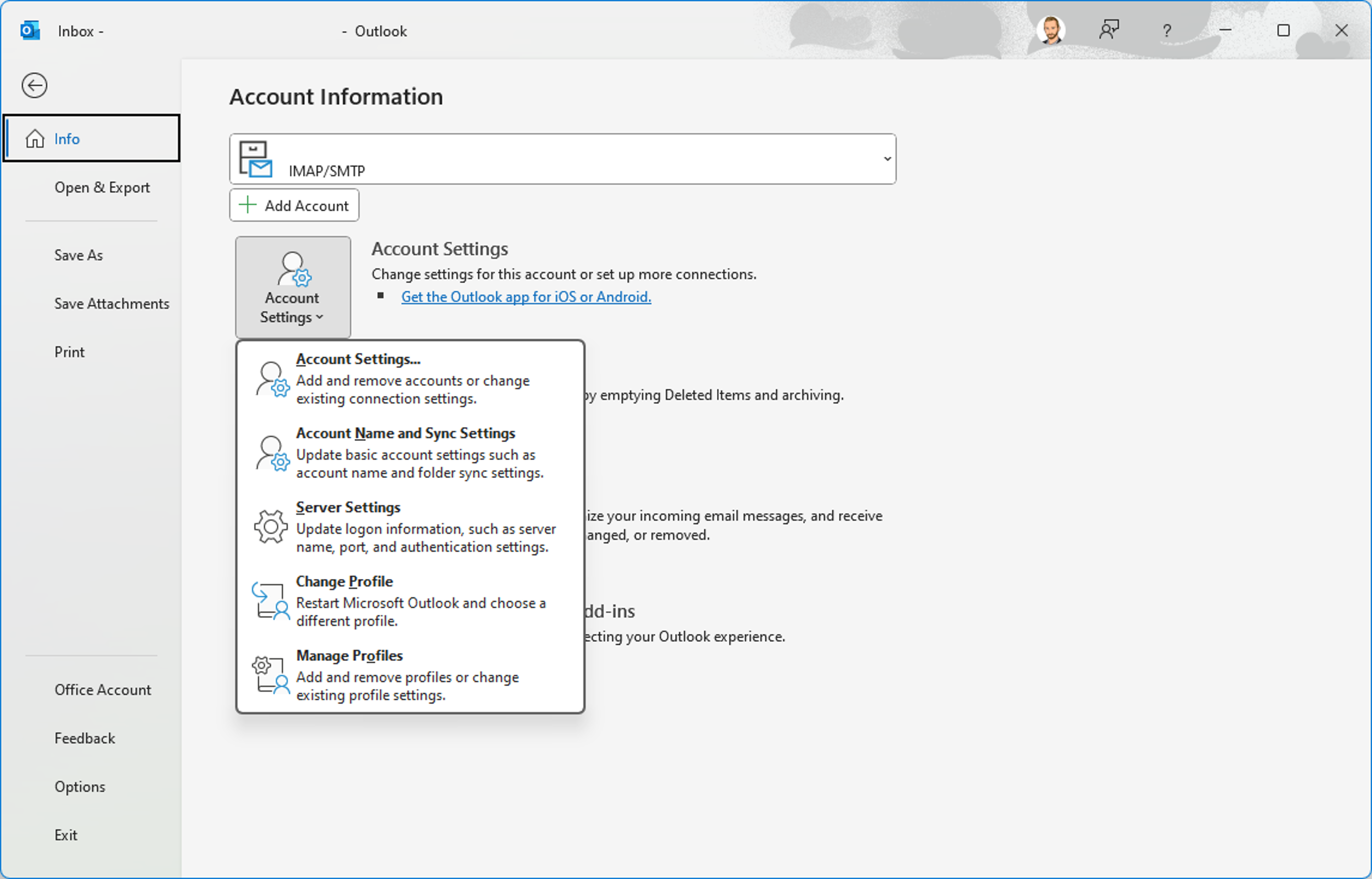1372x879 pixels.
Task: Open Get the Outlook app for iOS link
Action: [x=526, y=297]
